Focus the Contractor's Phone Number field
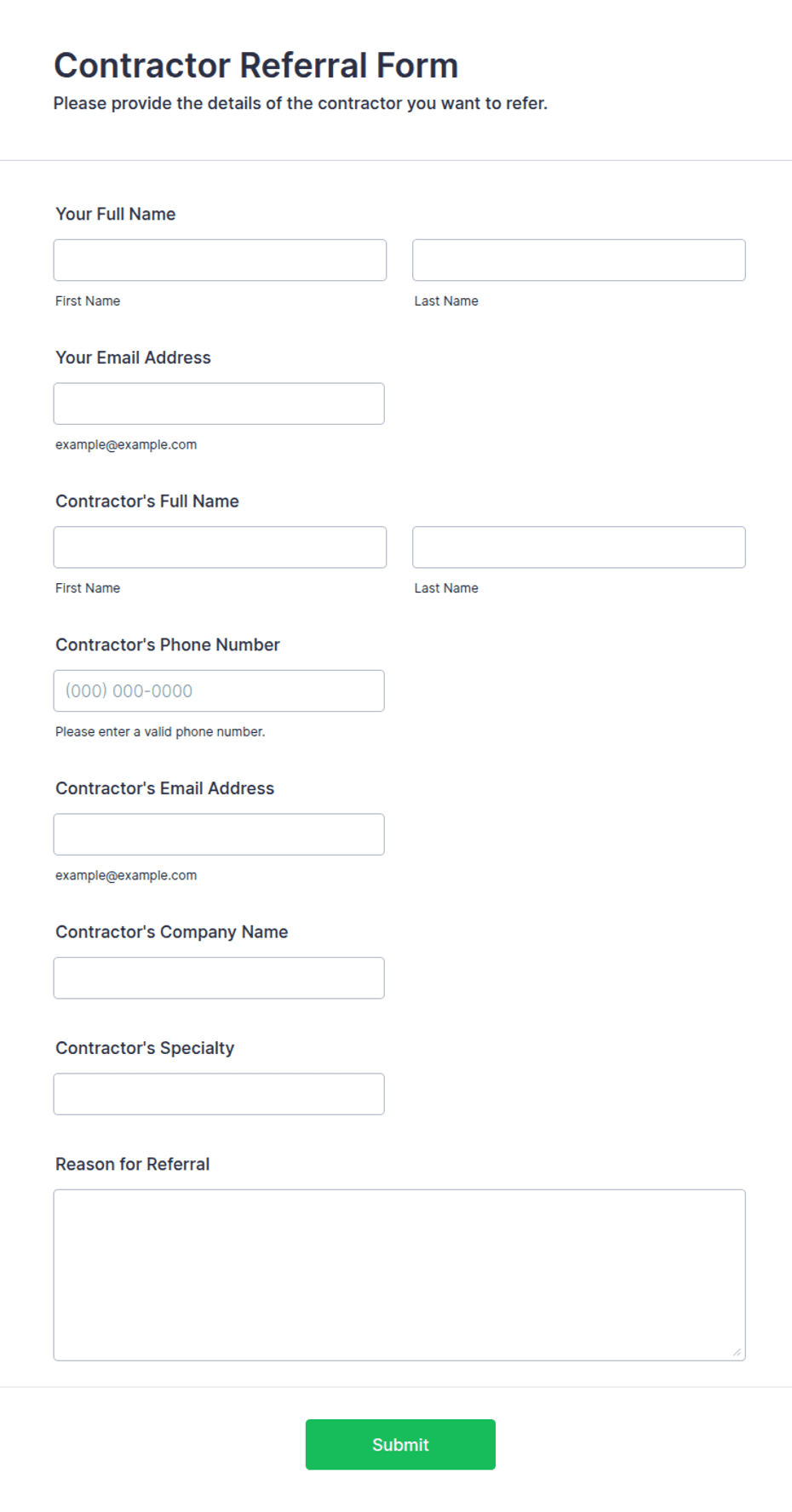Viewport: 792px width, 1512px height. (219, 690)
